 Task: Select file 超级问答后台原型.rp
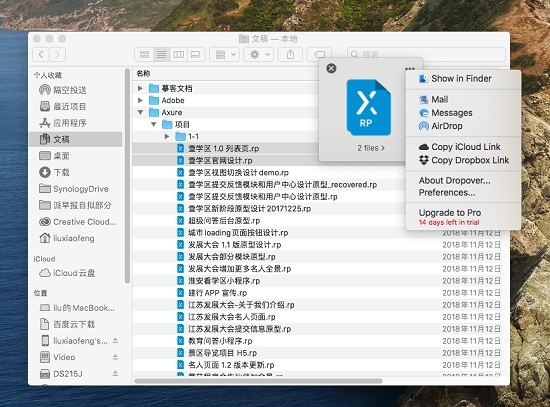224,221
